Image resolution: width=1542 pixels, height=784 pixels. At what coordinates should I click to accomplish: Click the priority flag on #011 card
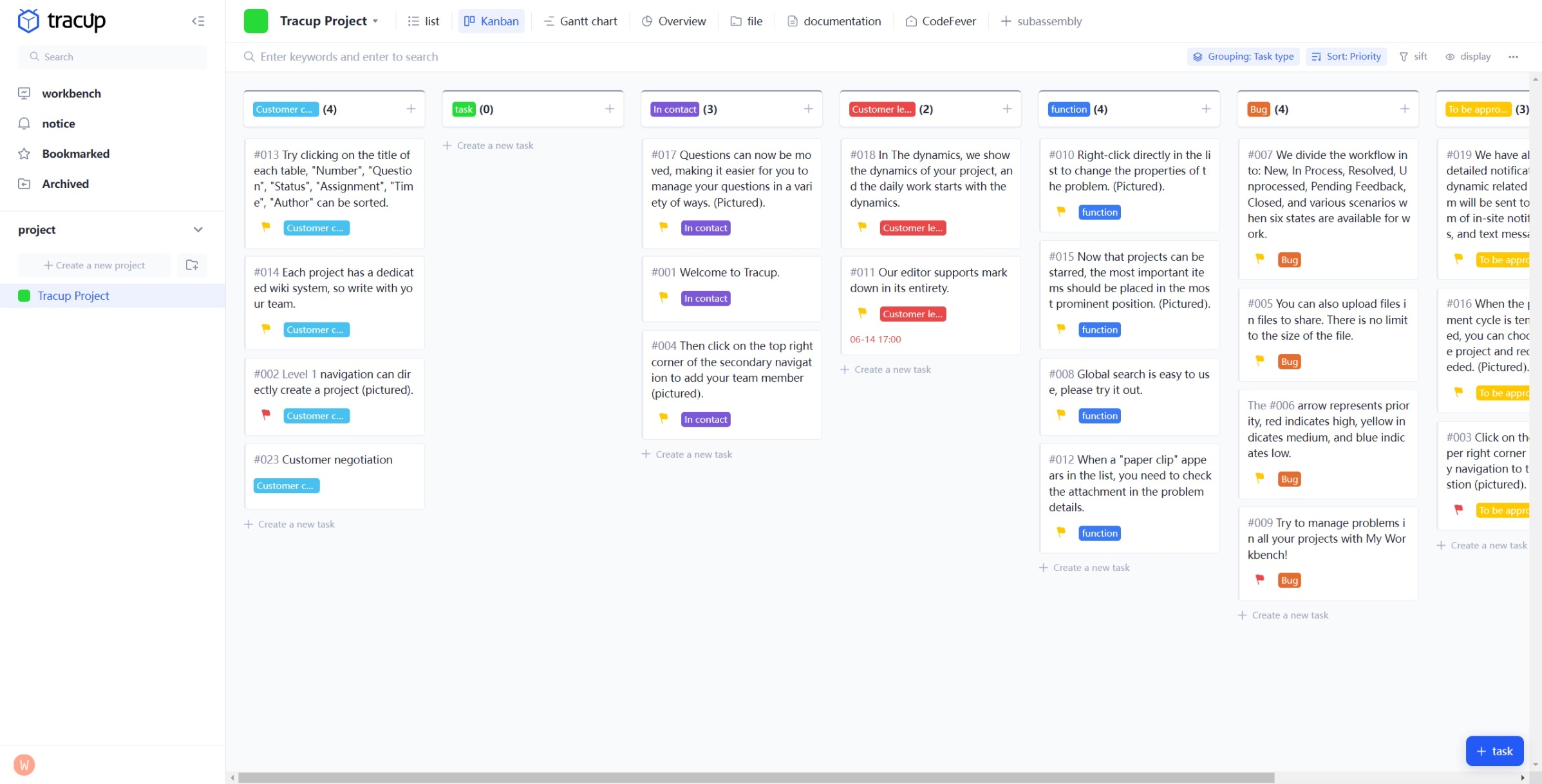click(x=863, y=313)
